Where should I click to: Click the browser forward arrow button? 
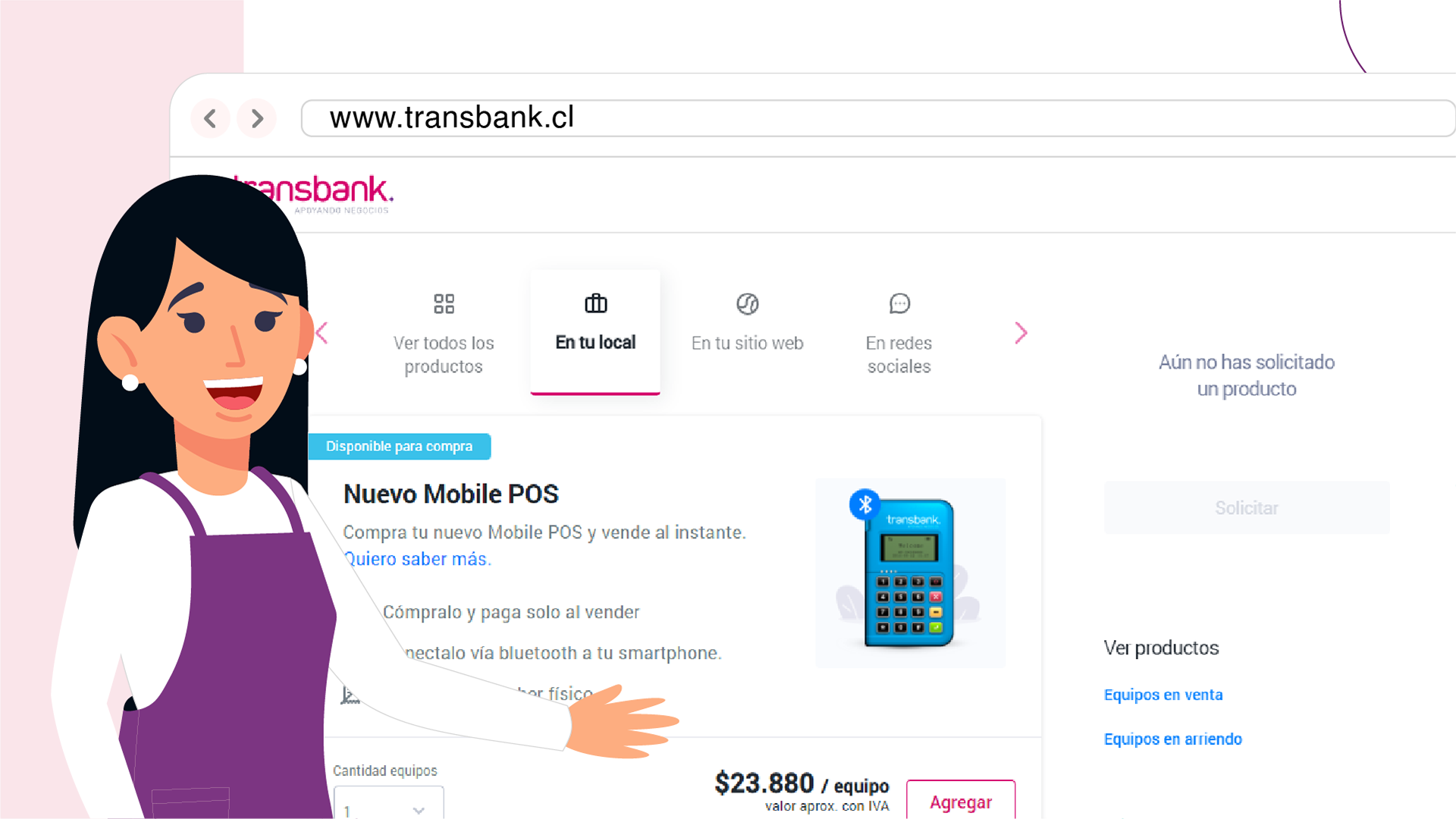pyautogui.click(x=257, y=118)
